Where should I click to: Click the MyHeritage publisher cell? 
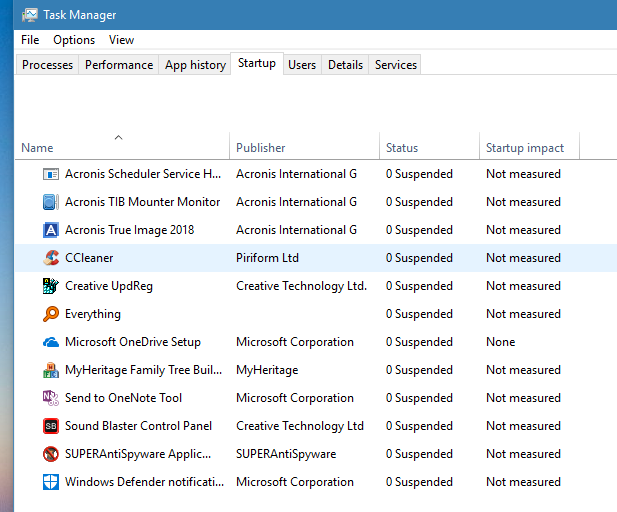[267, 370]
